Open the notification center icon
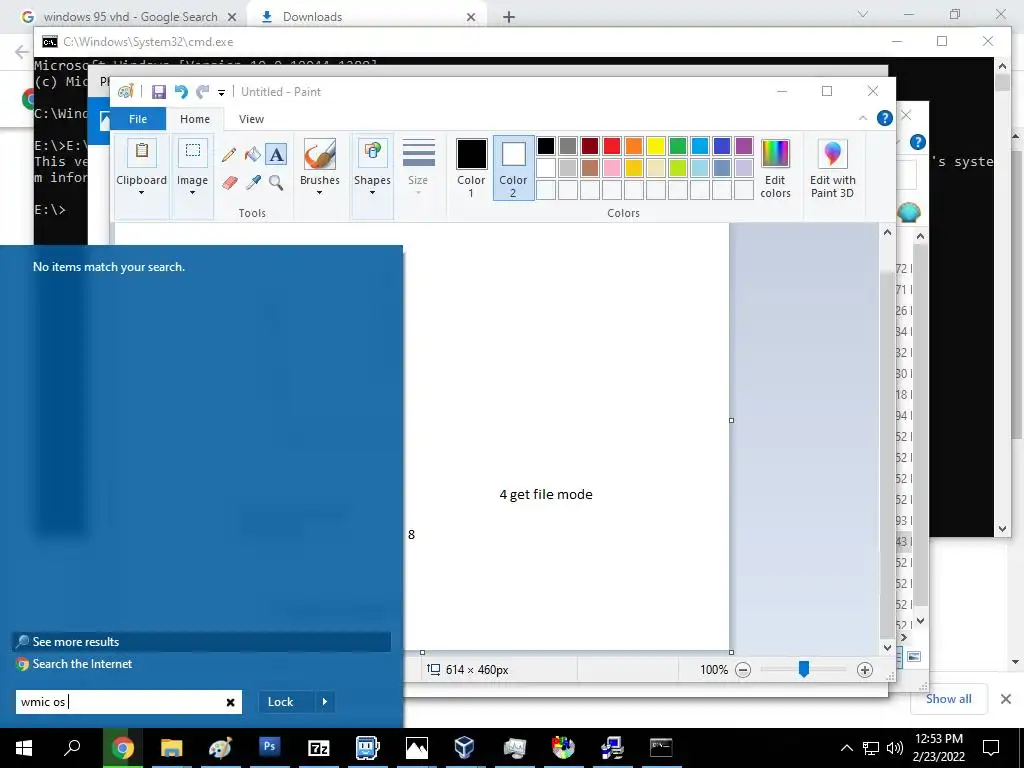This screenshot has height=768, width=1024. point(991,747)
